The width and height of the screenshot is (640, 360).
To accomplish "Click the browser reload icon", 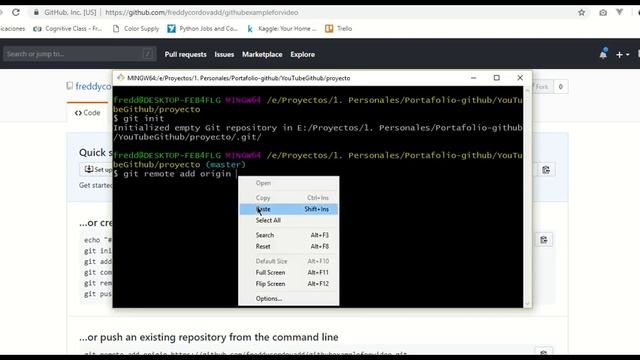I will pos(16,12).
